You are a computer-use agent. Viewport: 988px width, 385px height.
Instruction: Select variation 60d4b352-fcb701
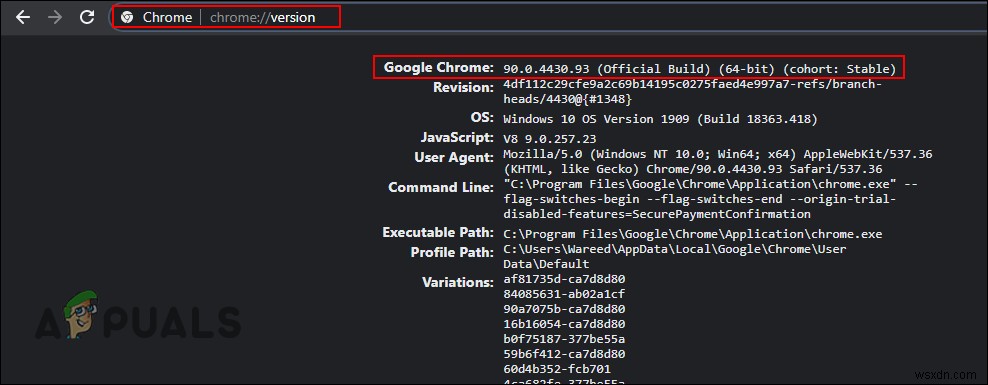(557, 369)
